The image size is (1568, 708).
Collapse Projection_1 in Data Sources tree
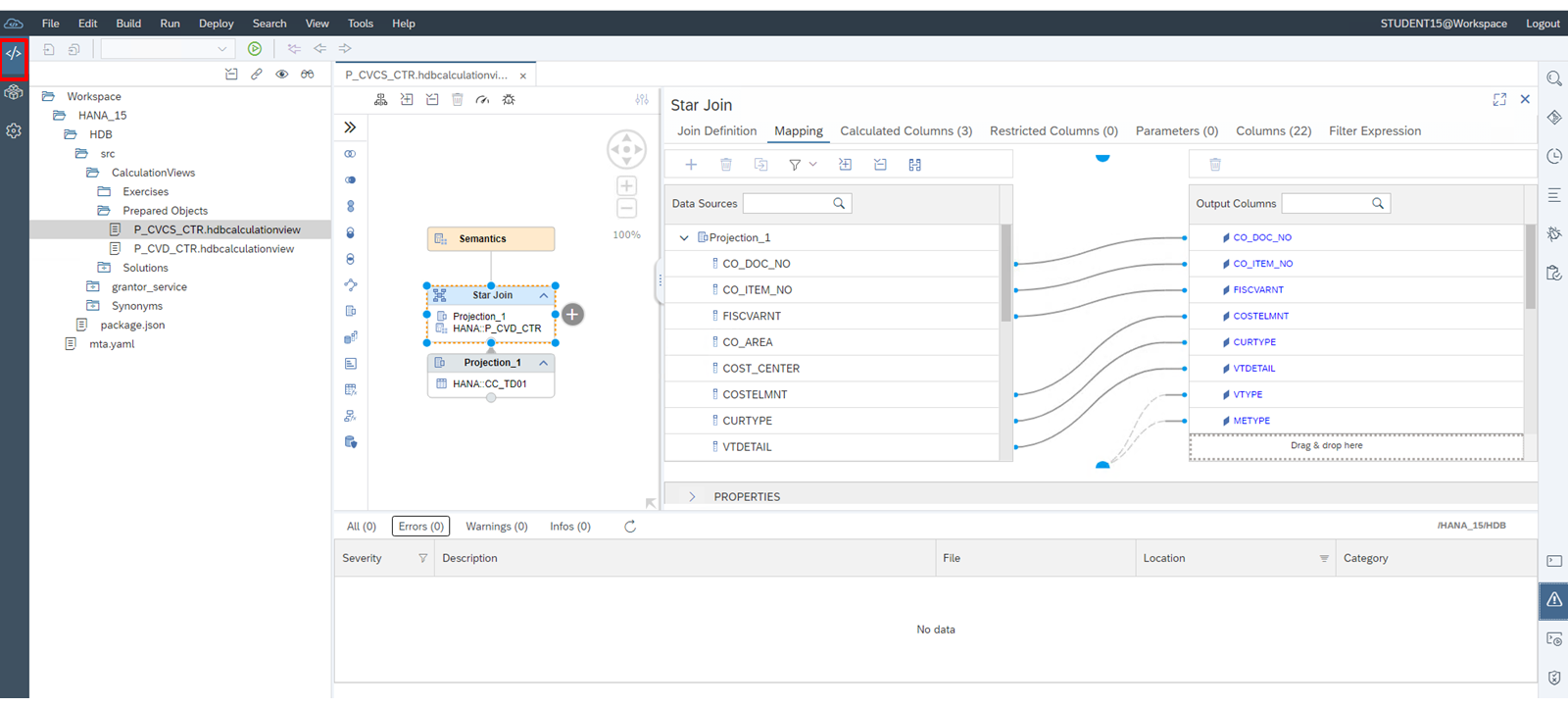point(684,238)
